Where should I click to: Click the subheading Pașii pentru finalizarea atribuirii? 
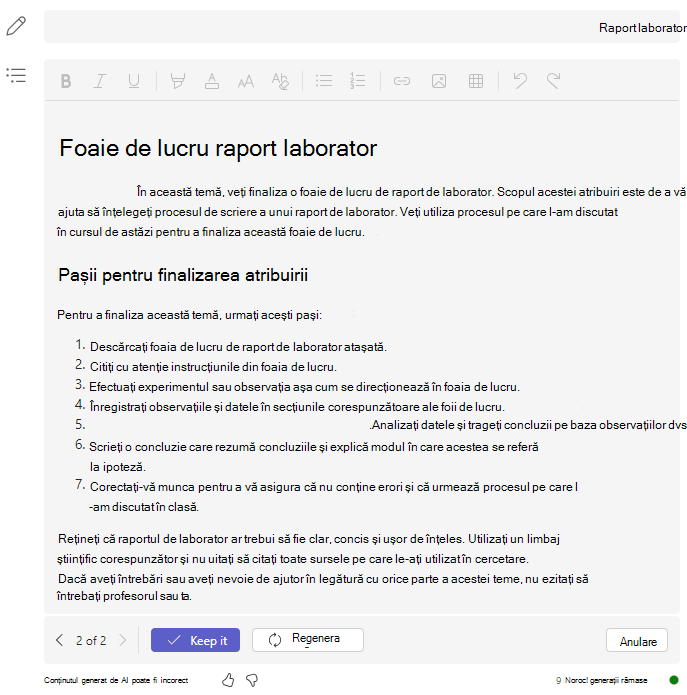[183, 275]
